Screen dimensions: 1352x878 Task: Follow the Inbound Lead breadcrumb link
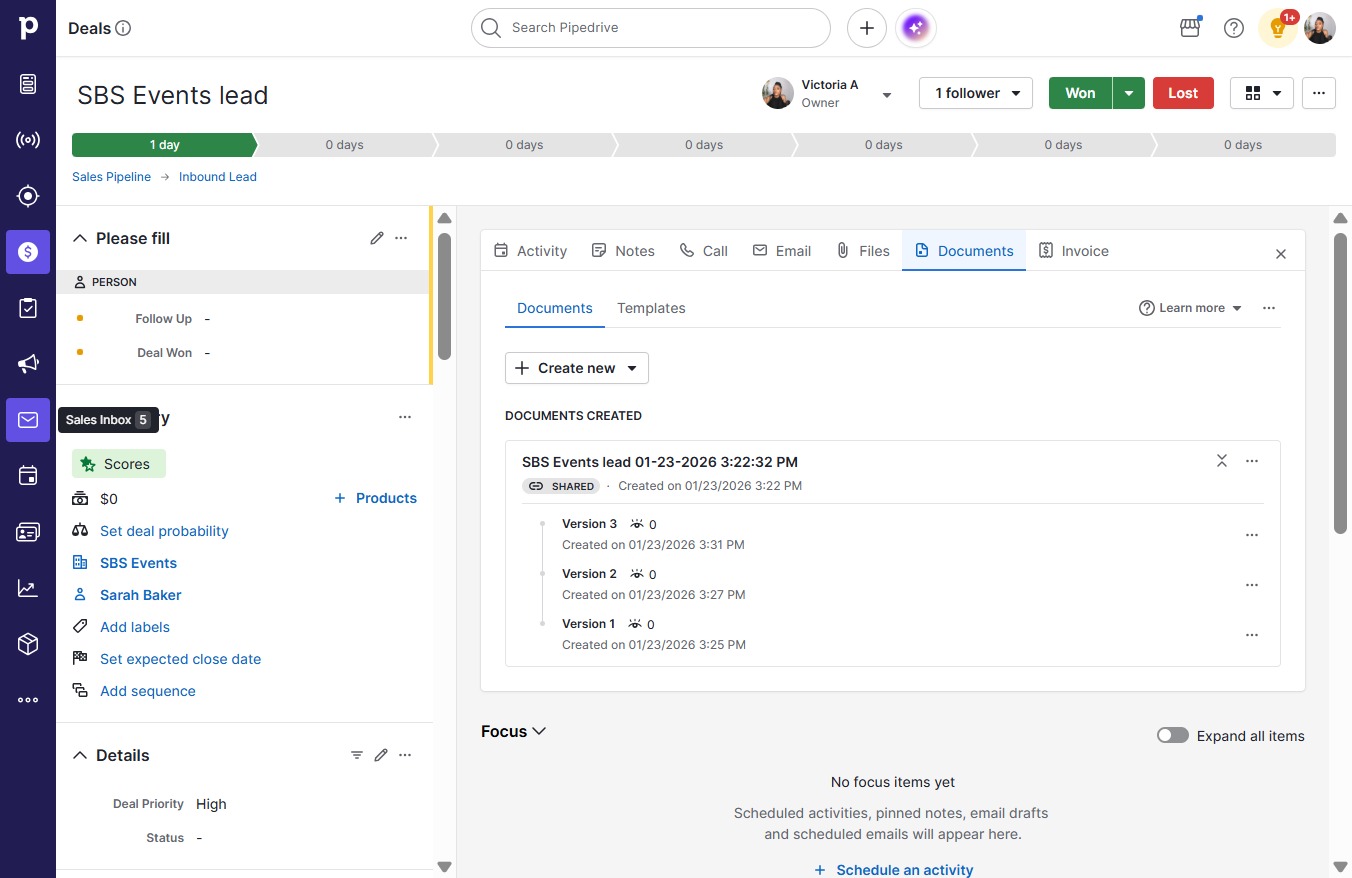tap(218, 177)
